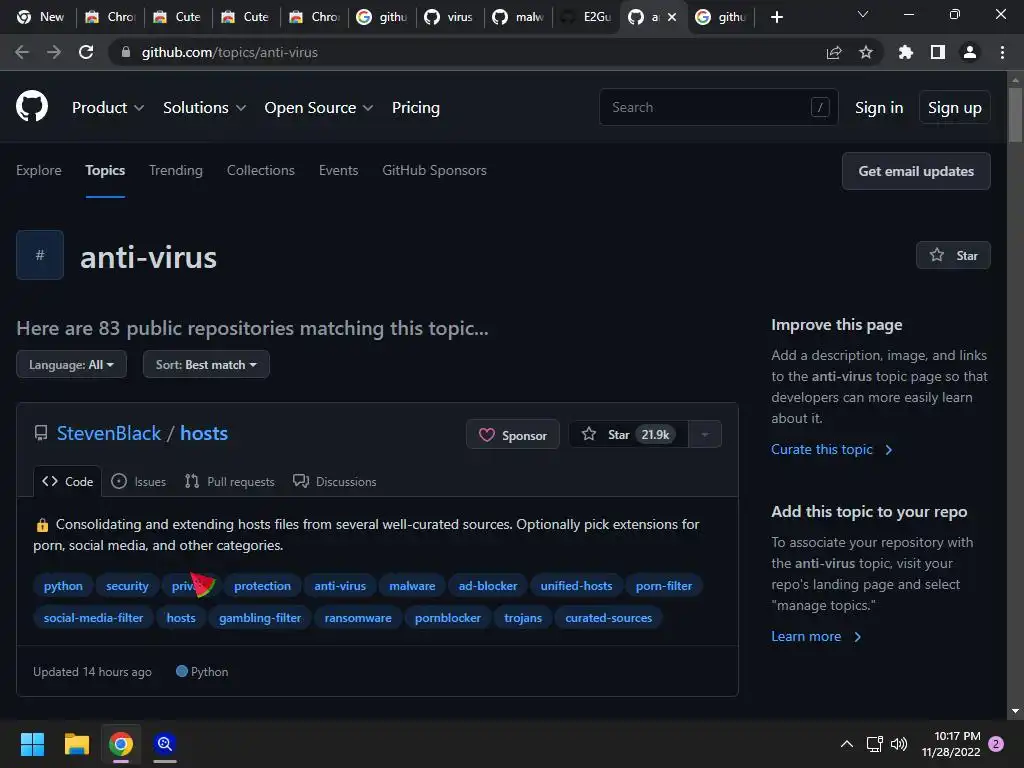Open the repo Issues tab
The width and height of the screenshot is (1024, 768).
point(138,481)
